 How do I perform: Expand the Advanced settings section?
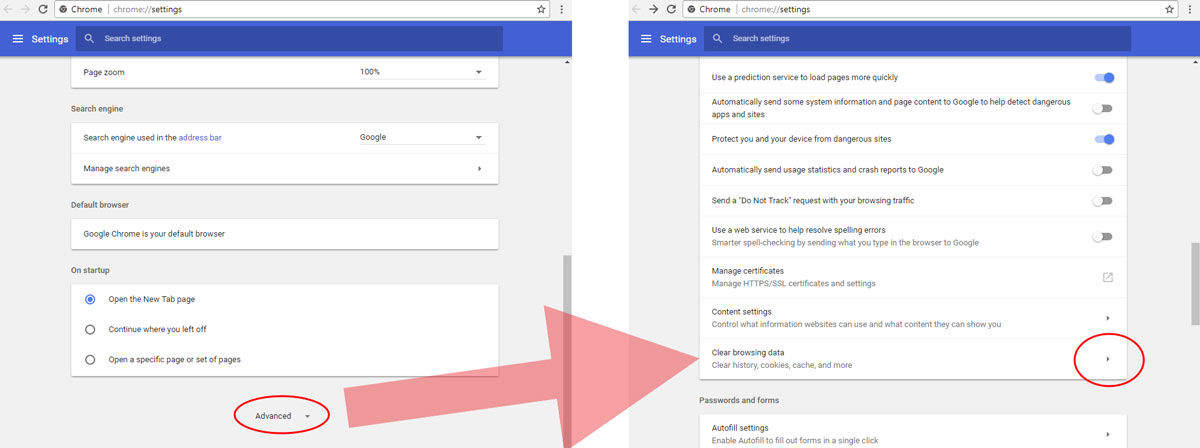[282, 416]
